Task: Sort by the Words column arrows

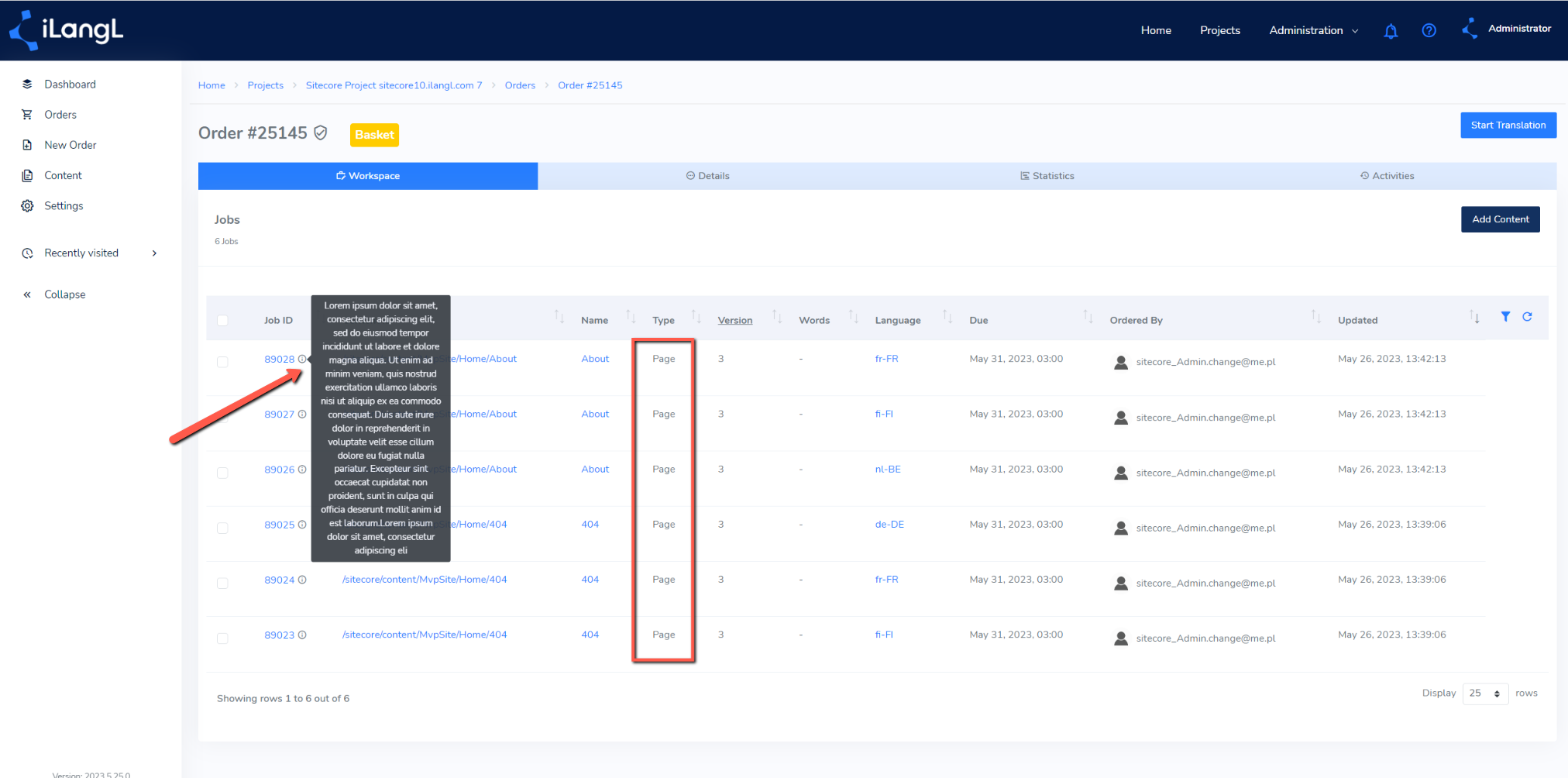Action: [853, 316]
